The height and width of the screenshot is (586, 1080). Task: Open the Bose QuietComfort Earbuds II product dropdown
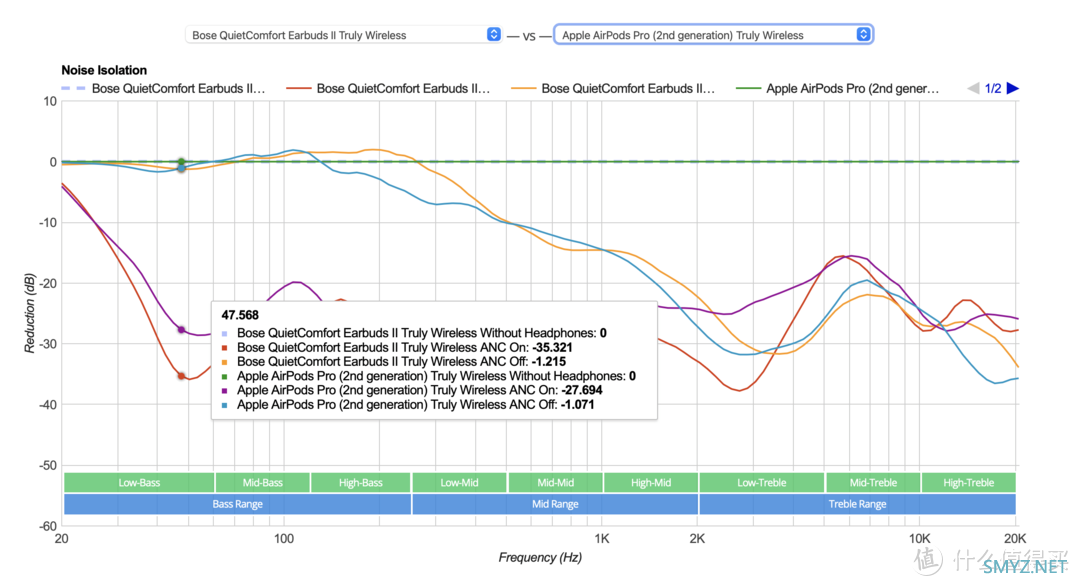343,34
